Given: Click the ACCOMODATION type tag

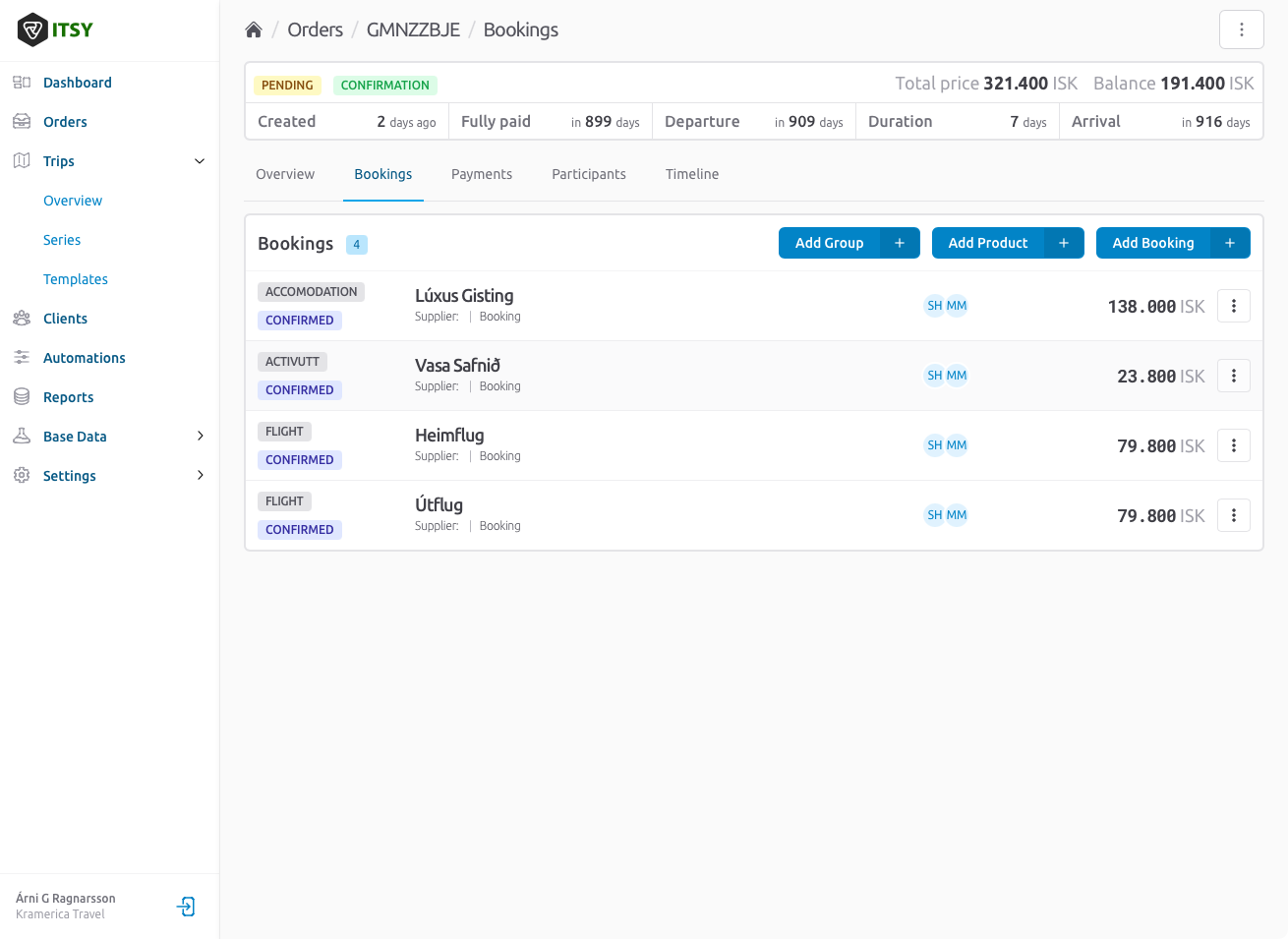Looking at the screenshot, I should 311,292.
